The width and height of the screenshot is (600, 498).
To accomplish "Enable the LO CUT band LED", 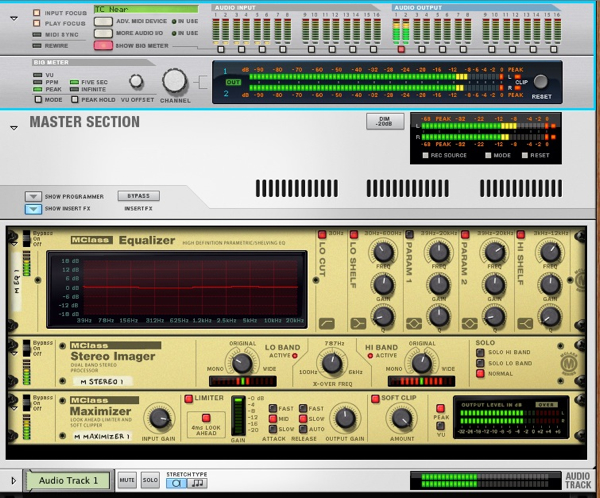I will tap(322, 234).
